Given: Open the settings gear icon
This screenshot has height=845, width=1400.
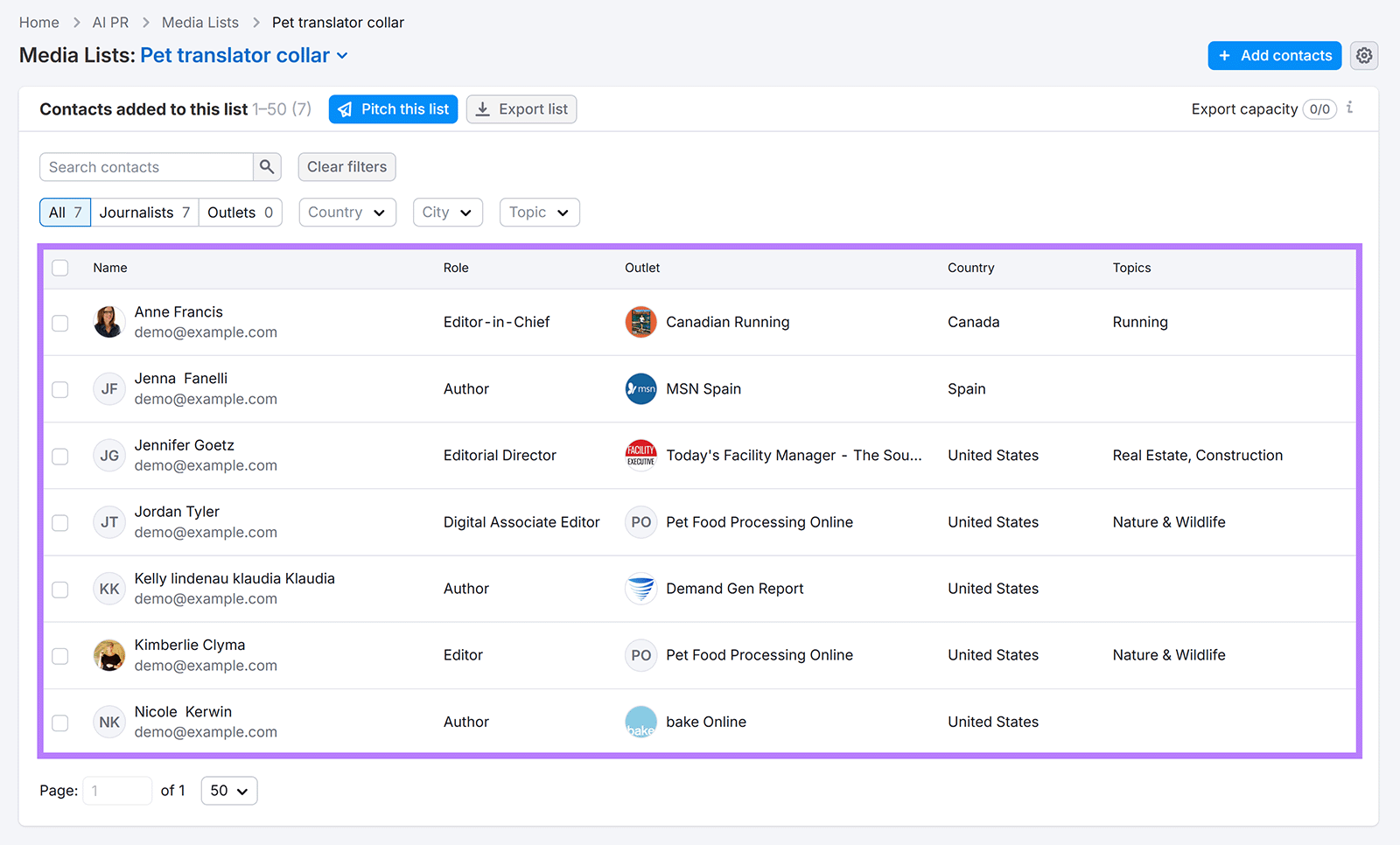Looking at the screenshot, I should pos(1363,55).
